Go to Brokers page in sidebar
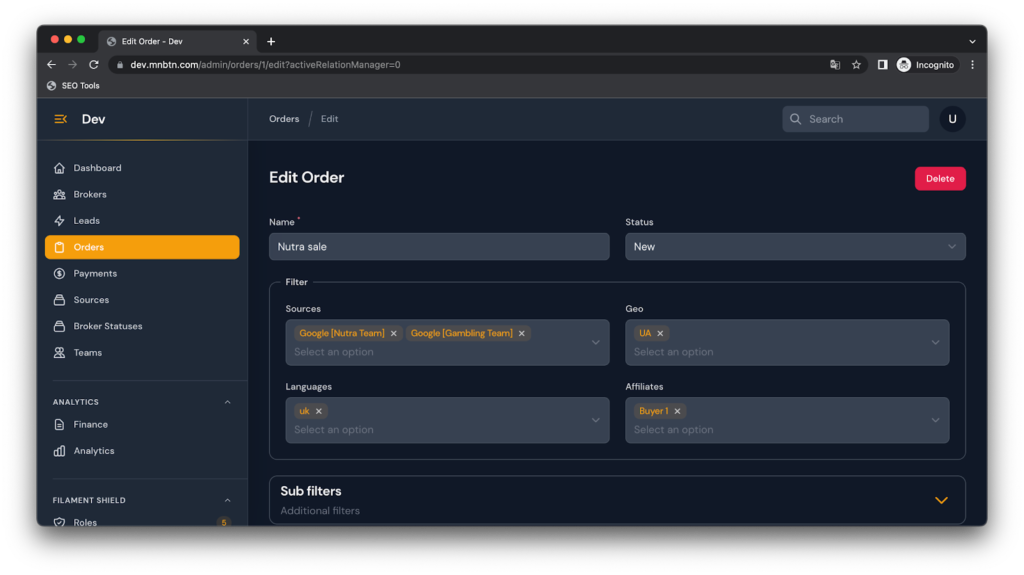This screenshot has width=1024, height=575. click(x=90, y=194)
